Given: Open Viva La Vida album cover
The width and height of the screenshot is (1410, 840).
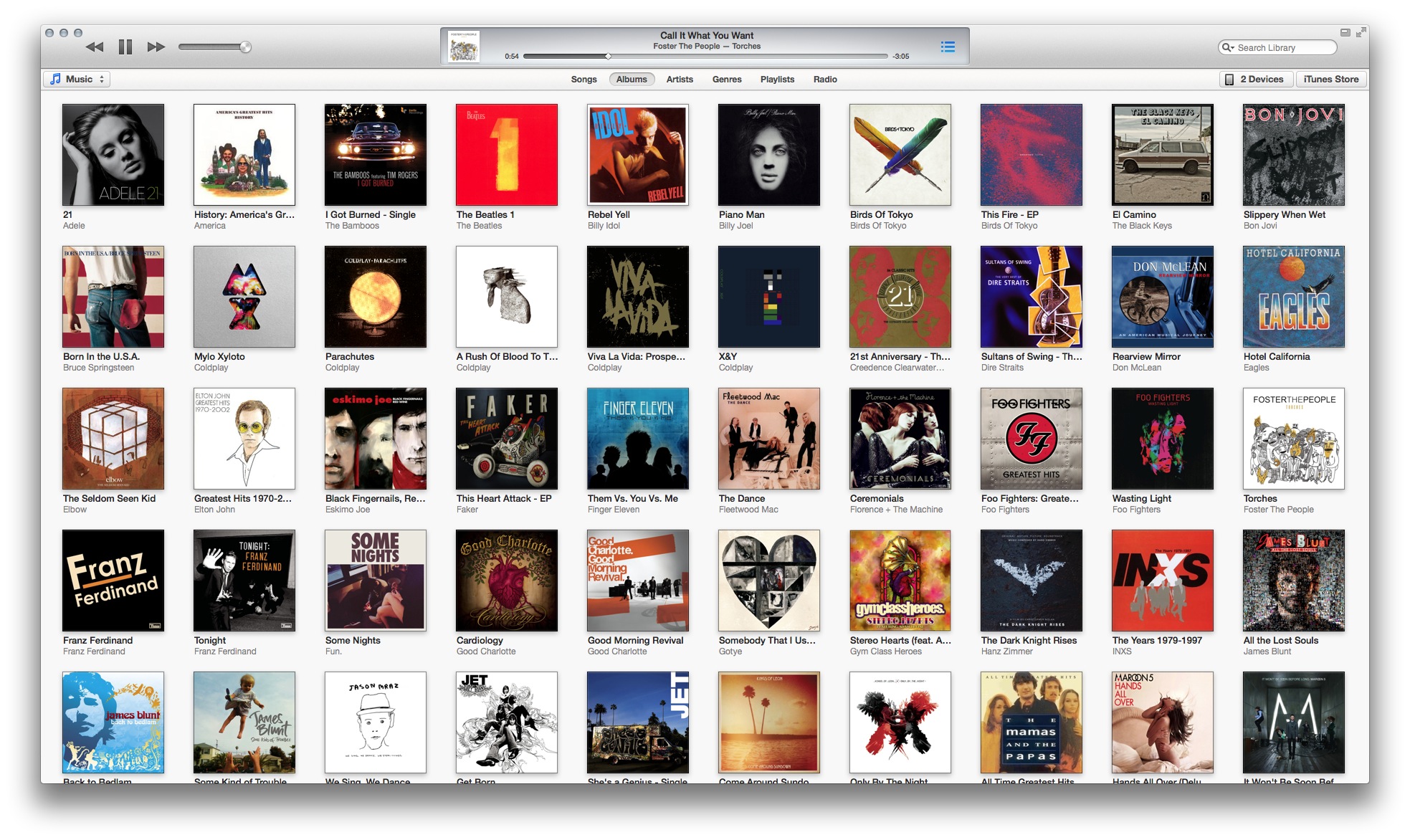Looking at the screenshot, I should [x=638, y=297].
